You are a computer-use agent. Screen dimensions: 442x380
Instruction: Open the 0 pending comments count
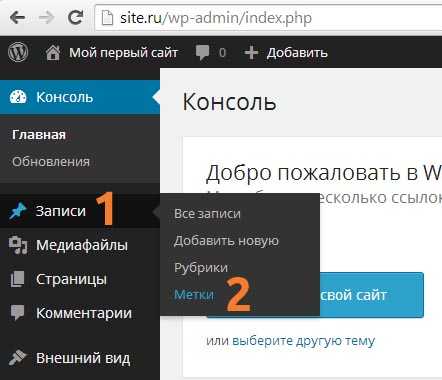[x=222, y=53]
